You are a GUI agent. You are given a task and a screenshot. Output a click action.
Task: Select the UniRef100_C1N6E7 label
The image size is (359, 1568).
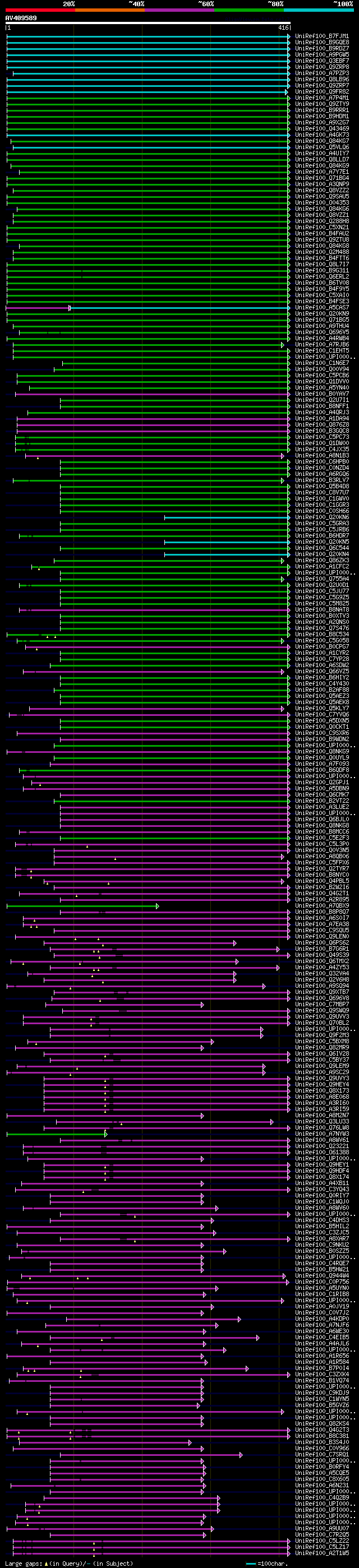click(x=323, y=363)
